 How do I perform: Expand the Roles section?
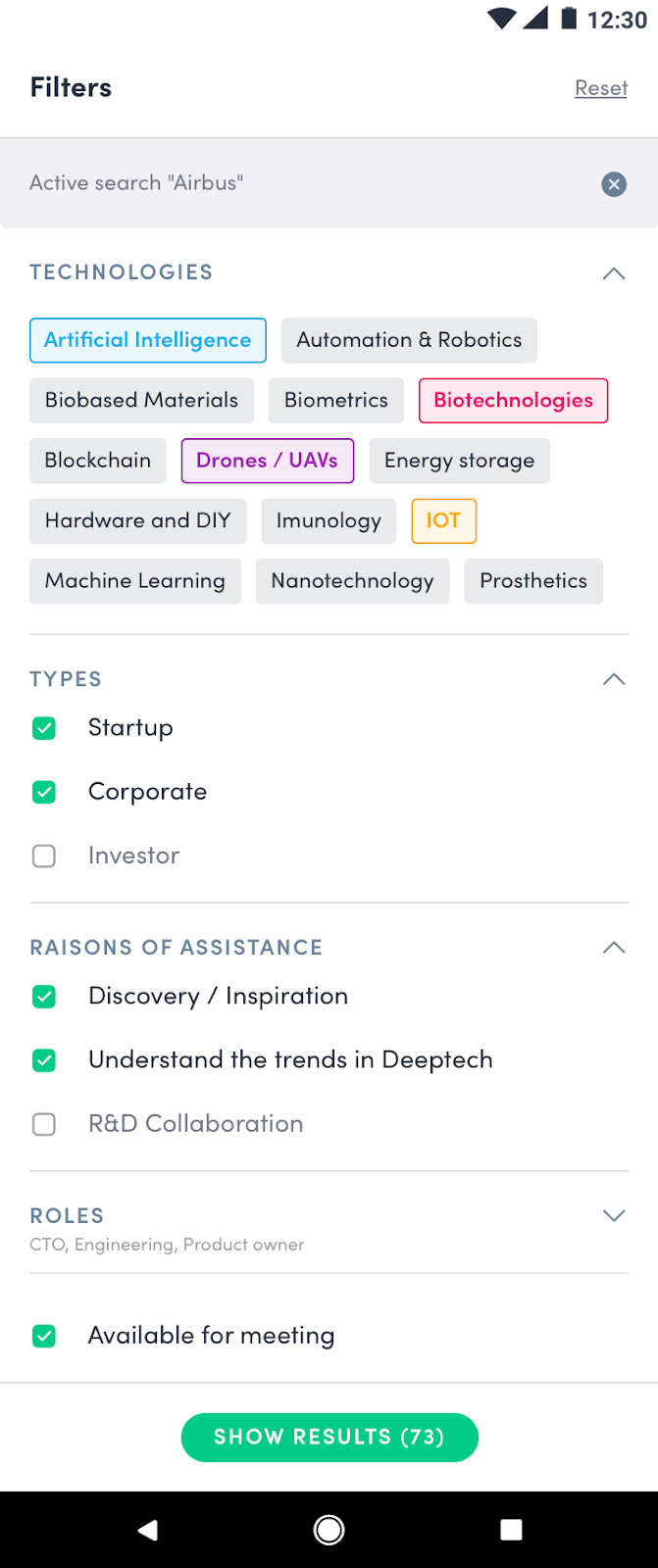(x=614, y=1216)
